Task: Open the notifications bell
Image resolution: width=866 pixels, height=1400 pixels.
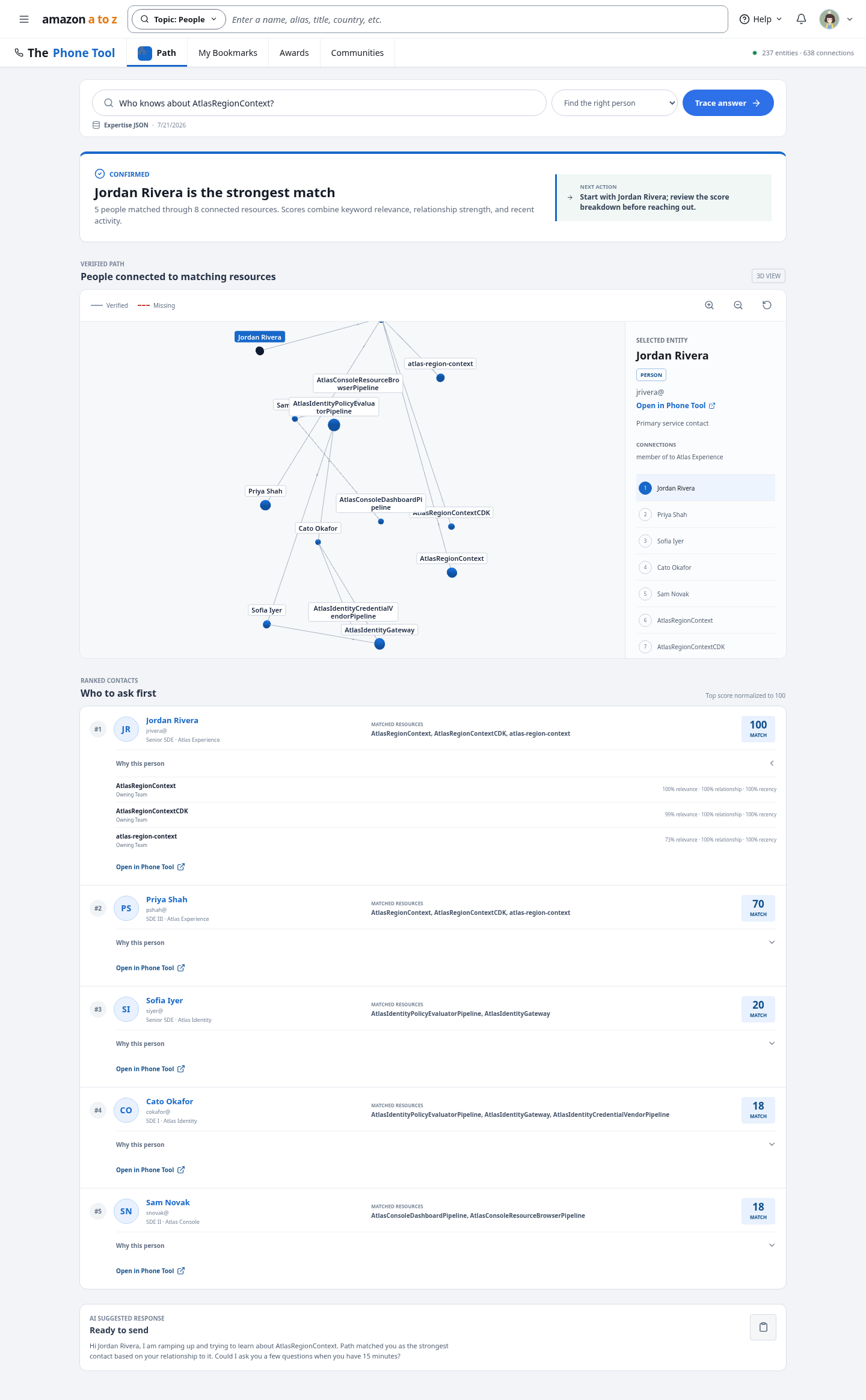Action: 801,19
